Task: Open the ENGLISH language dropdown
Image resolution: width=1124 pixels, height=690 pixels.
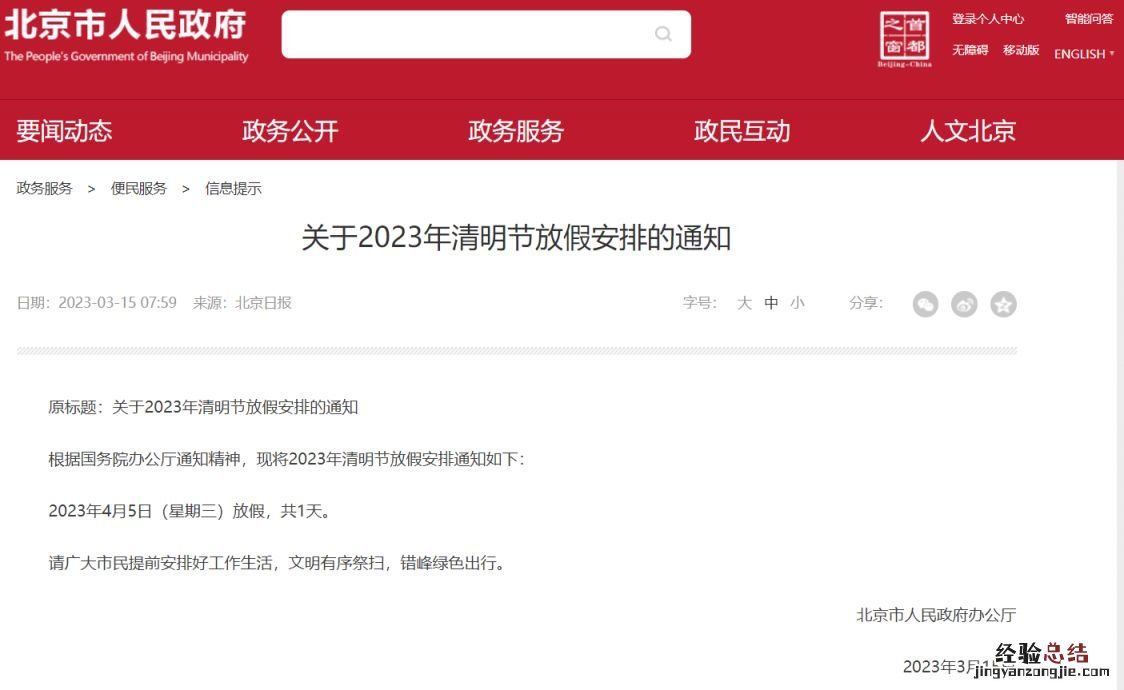Action: click(x=1084, y=54)
